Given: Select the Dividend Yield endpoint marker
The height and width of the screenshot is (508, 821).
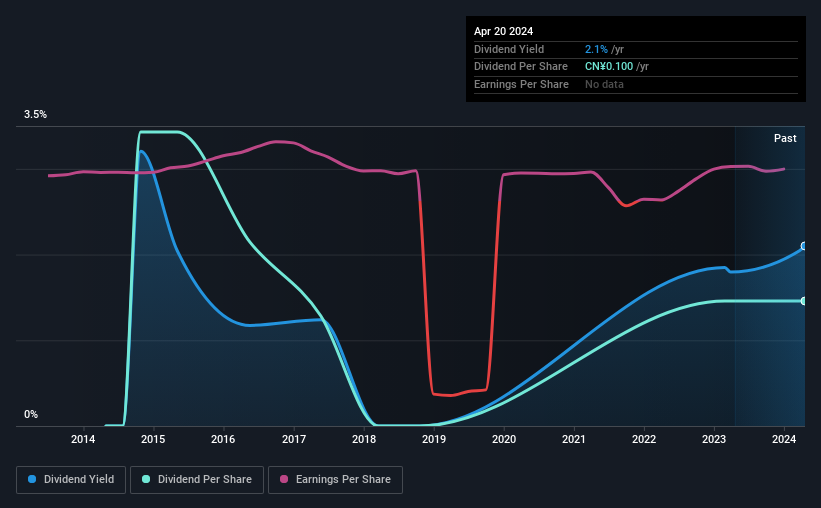Looking at the screenshot, I should (804, 246).
